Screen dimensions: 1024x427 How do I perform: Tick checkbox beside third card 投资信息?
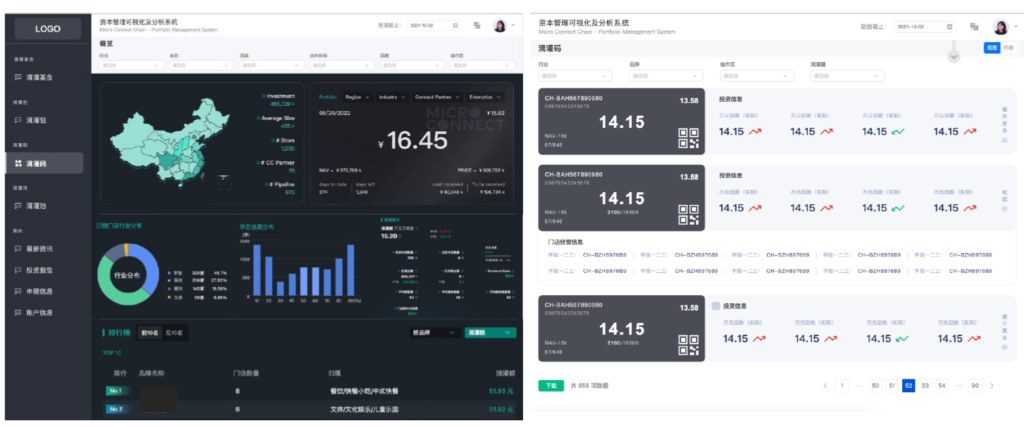coord(715,305)
